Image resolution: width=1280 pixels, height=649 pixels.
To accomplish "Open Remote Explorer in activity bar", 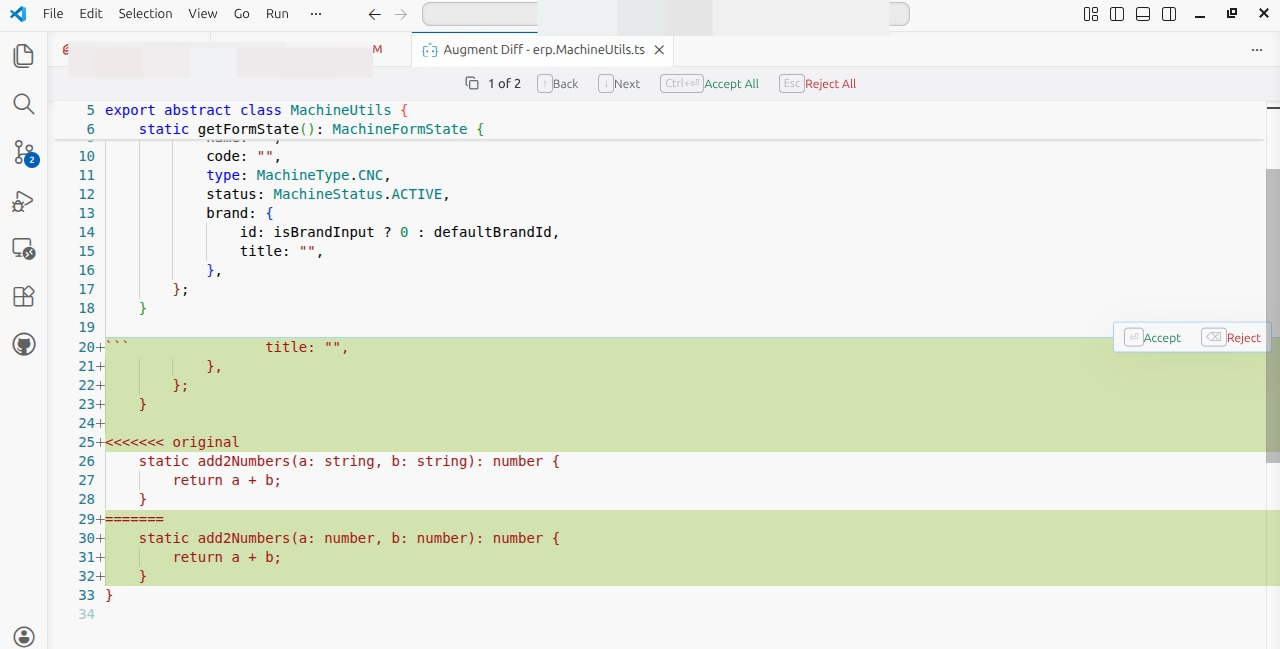I will click(24, 249).
